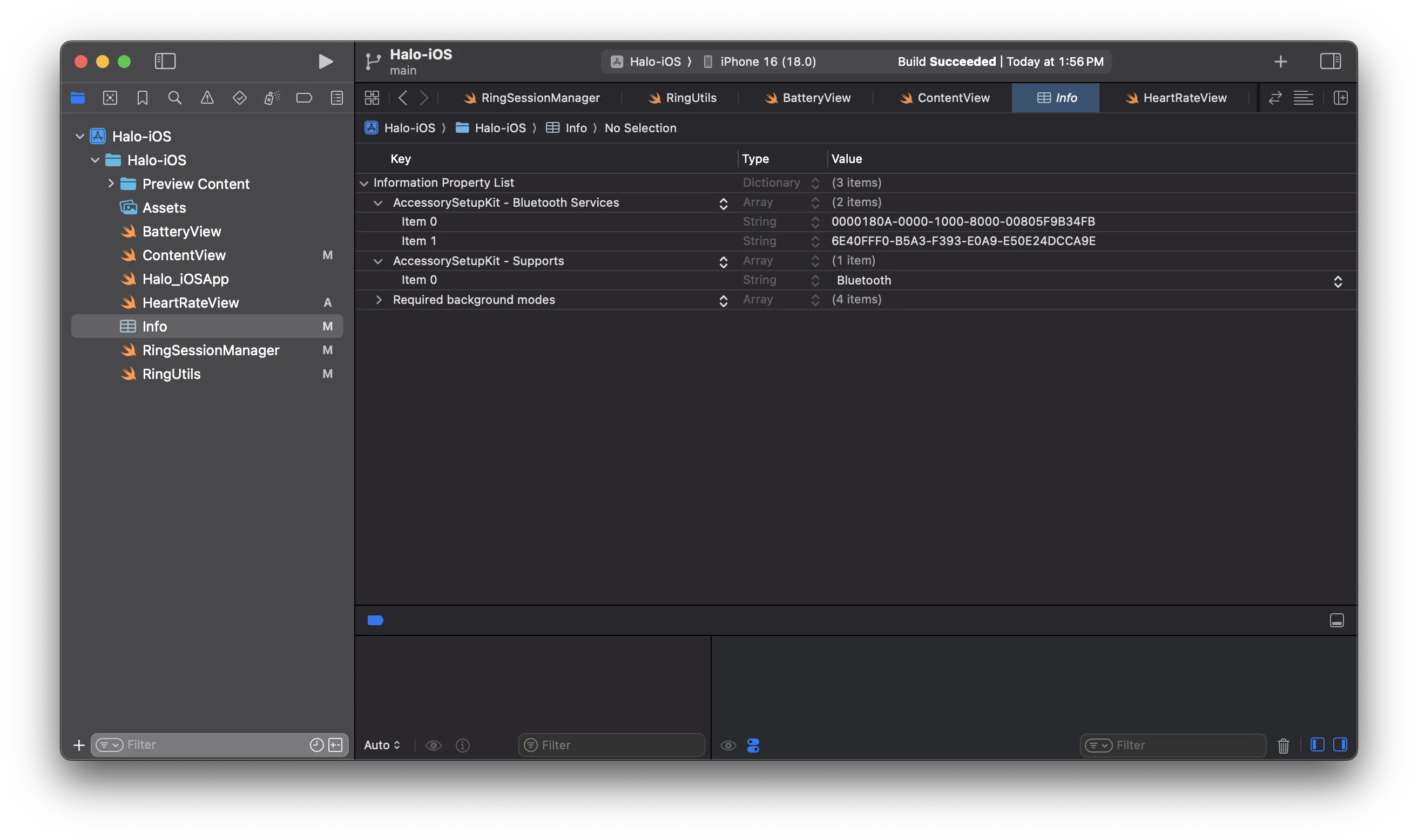1418x840 pixels.
Task: Expand the Required background modes array
Action: point(377,299)
